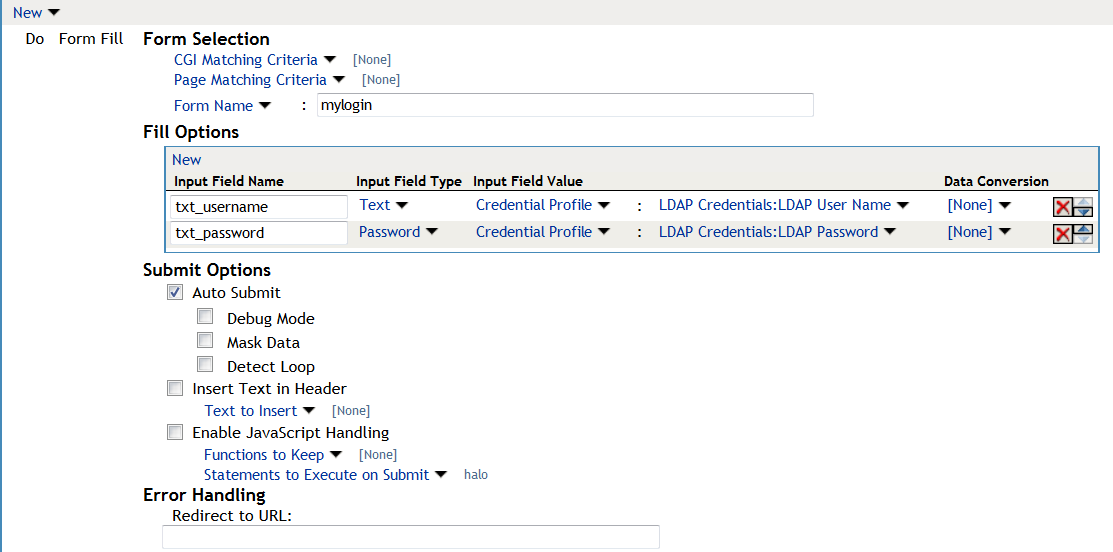
Task: Open the Form Name dropdown
Action: pos(222,106)
